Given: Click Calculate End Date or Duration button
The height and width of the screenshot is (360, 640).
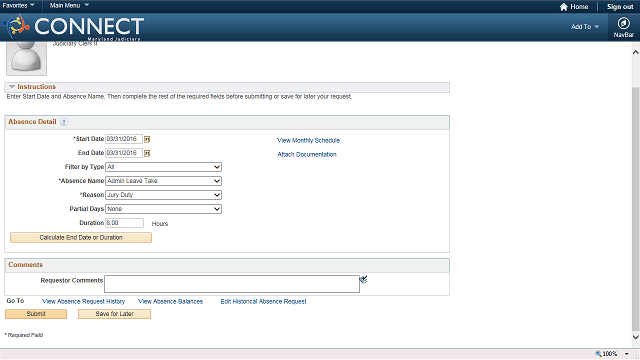Looking at the screenshot, I should tap(81, 238).
